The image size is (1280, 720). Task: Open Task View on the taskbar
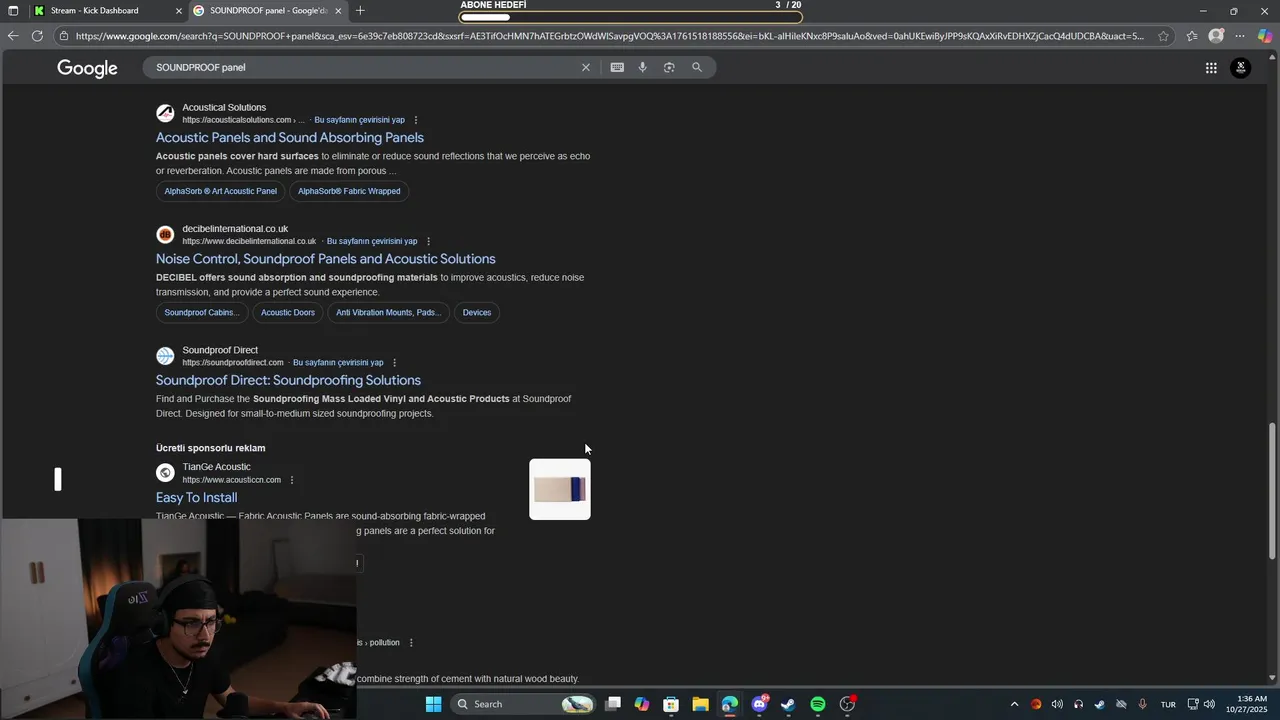(613, 704)
